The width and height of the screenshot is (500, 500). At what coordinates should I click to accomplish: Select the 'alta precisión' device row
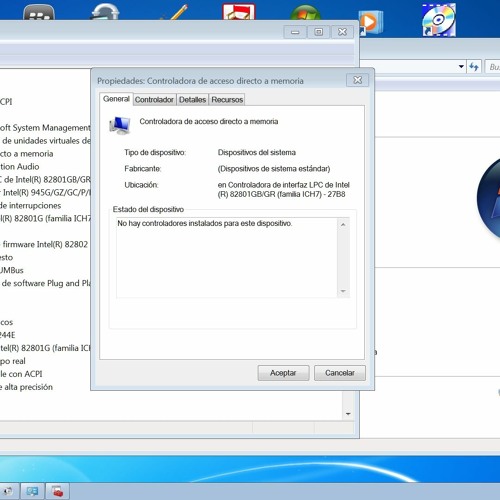click(27, 387)
